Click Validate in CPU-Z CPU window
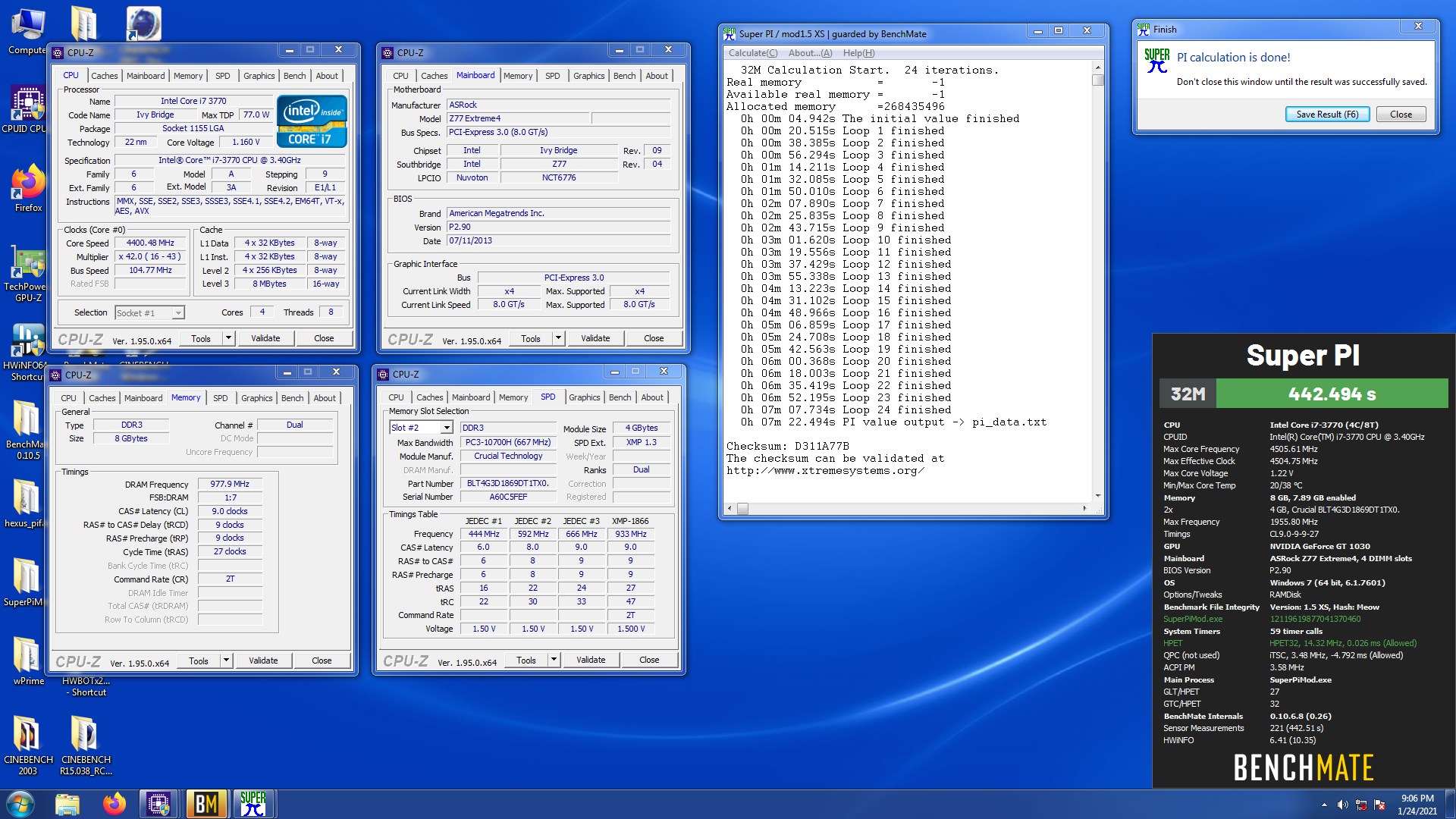The image size is (1456, 819). [265, 338]
